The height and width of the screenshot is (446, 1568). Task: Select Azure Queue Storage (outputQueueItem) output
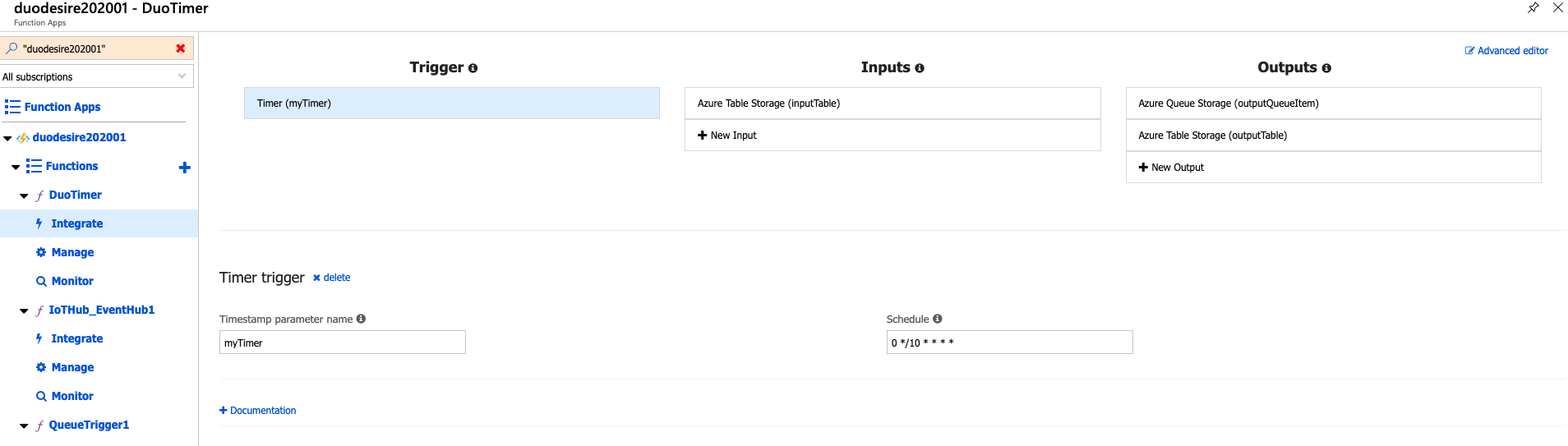point(1228,103)
